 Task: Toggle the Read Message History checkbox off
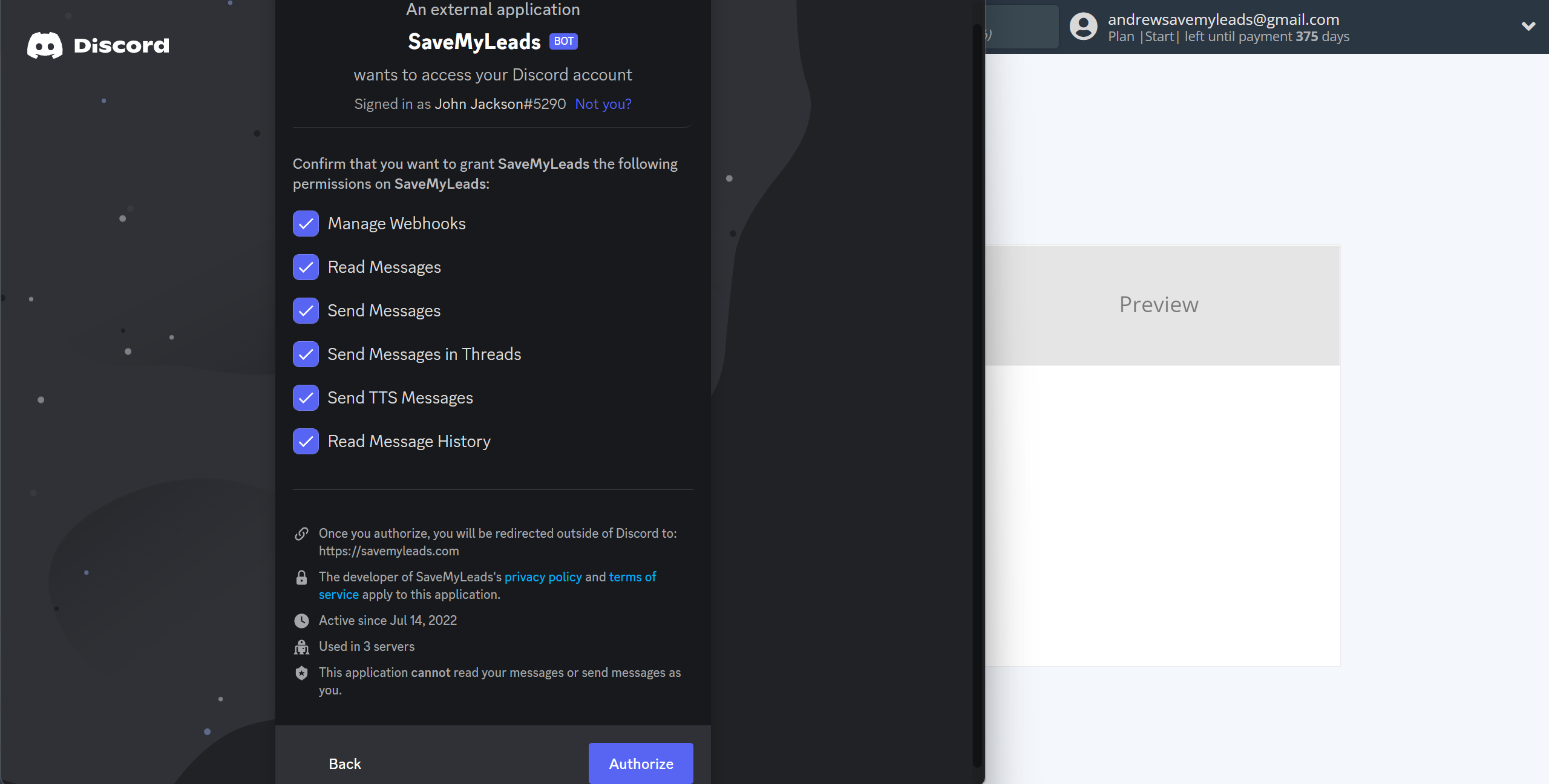pos(306,441)
